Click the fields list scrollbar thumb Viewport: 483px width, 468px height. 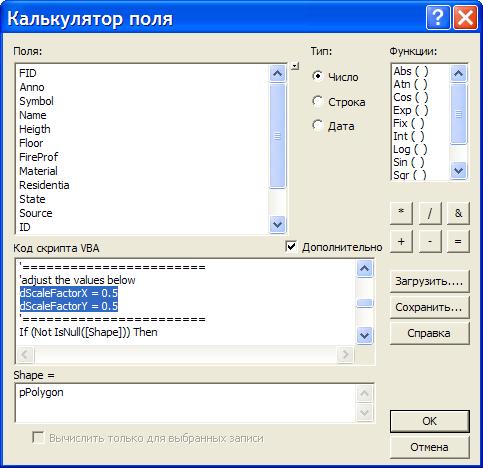click(x=277, y=136)
